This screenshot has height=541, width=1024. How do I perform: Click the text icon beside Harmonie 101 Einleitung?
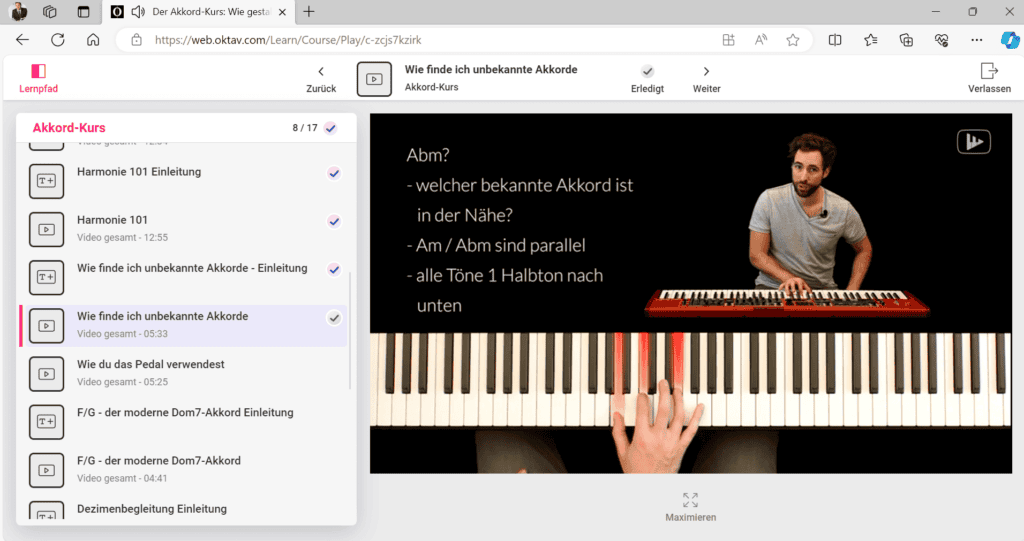(x=47, y=180)
